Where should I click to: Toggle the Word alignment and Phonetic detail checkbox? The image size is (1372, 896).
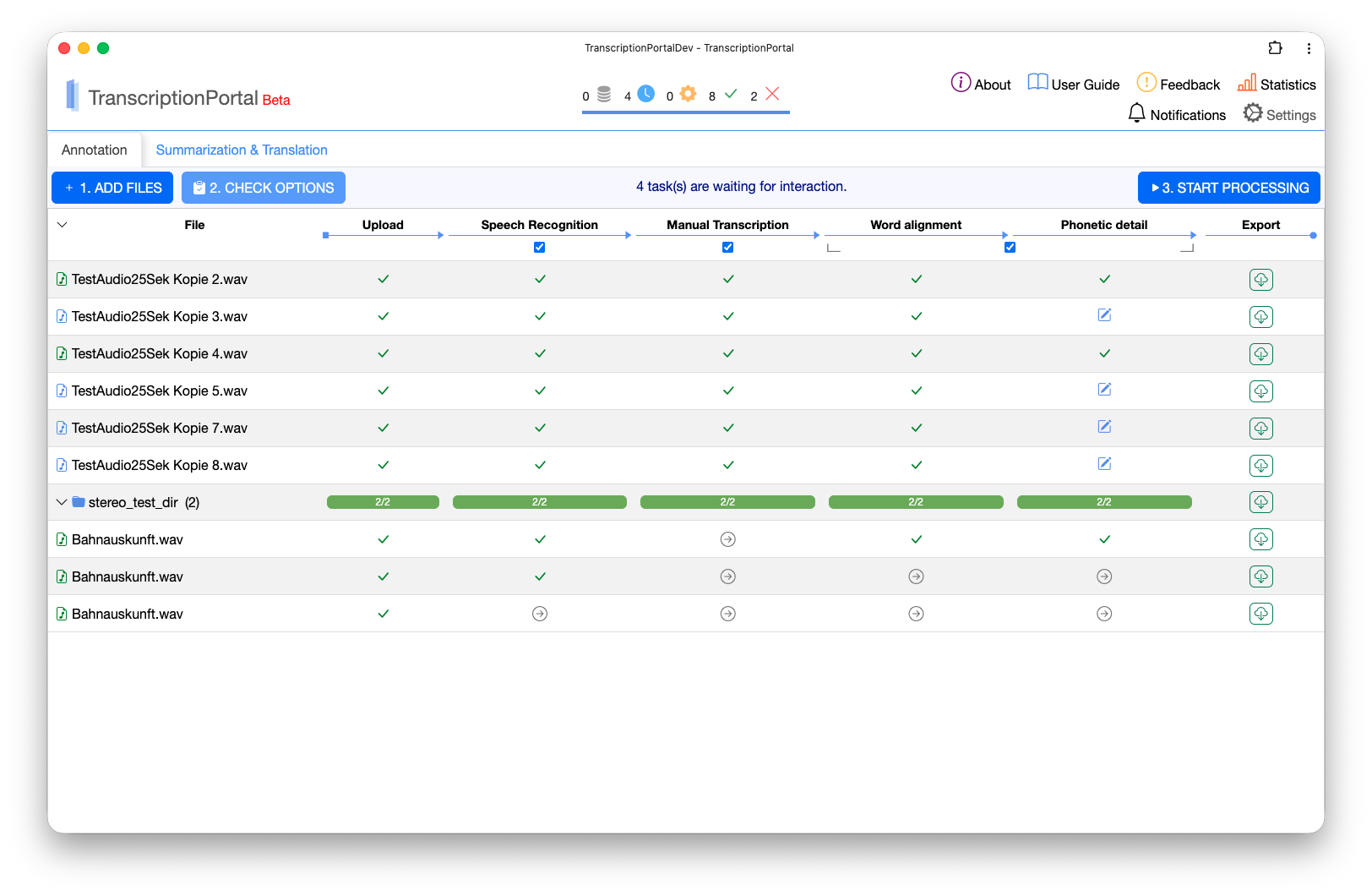pyautogui.click(x=1010, y=248)
